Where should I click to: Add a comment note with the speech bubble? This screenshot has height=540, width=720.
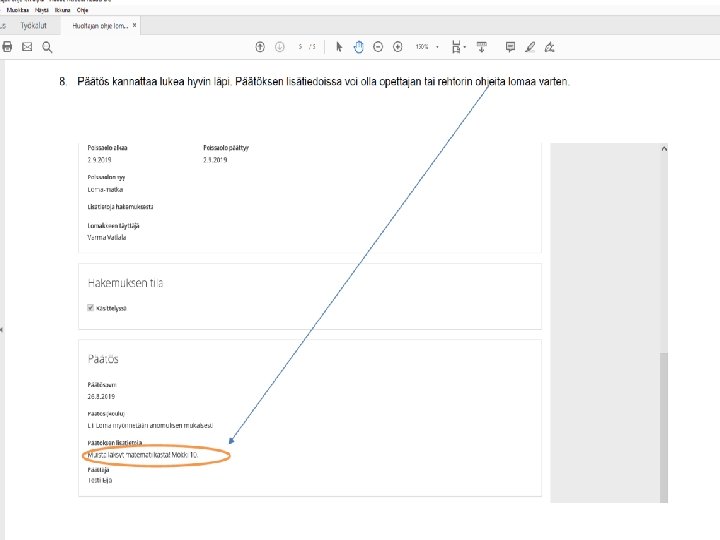coord(510,47)
